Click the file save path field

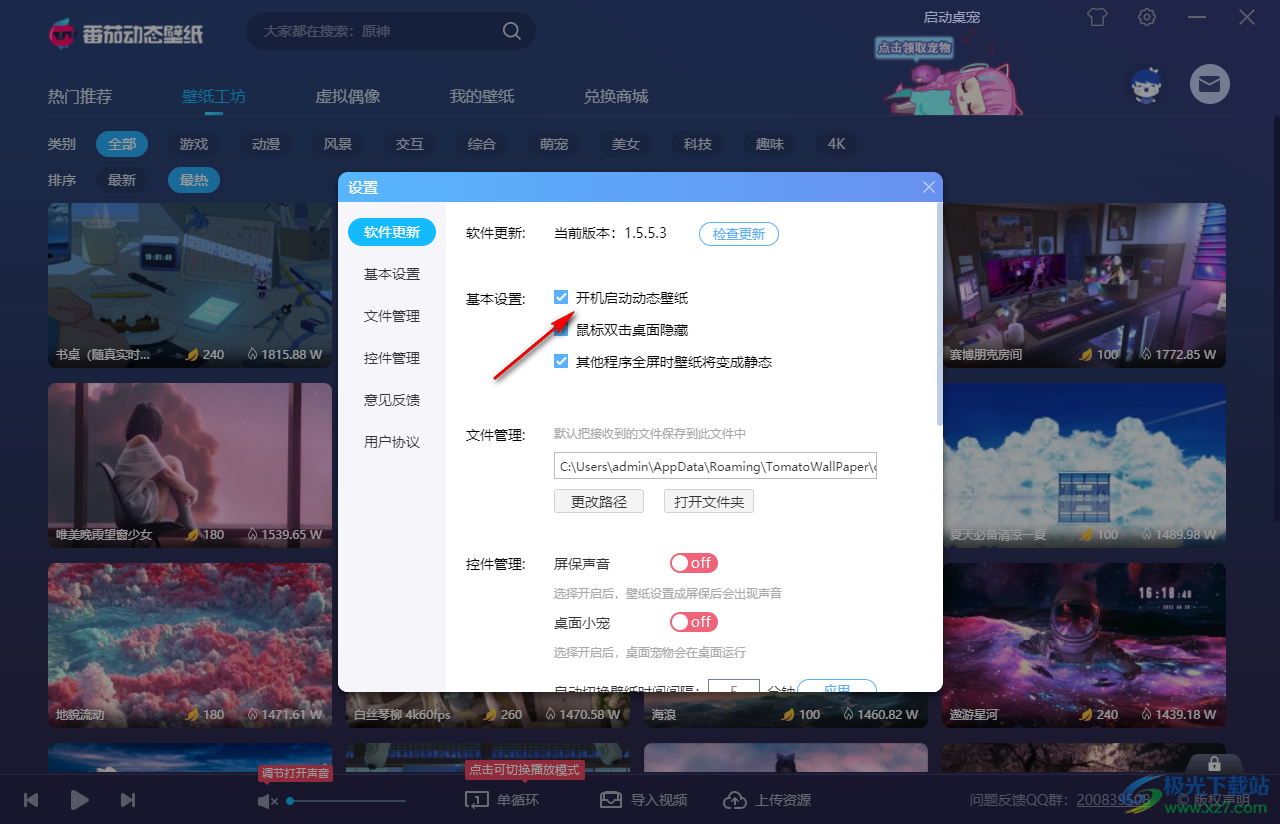point(716,466)
